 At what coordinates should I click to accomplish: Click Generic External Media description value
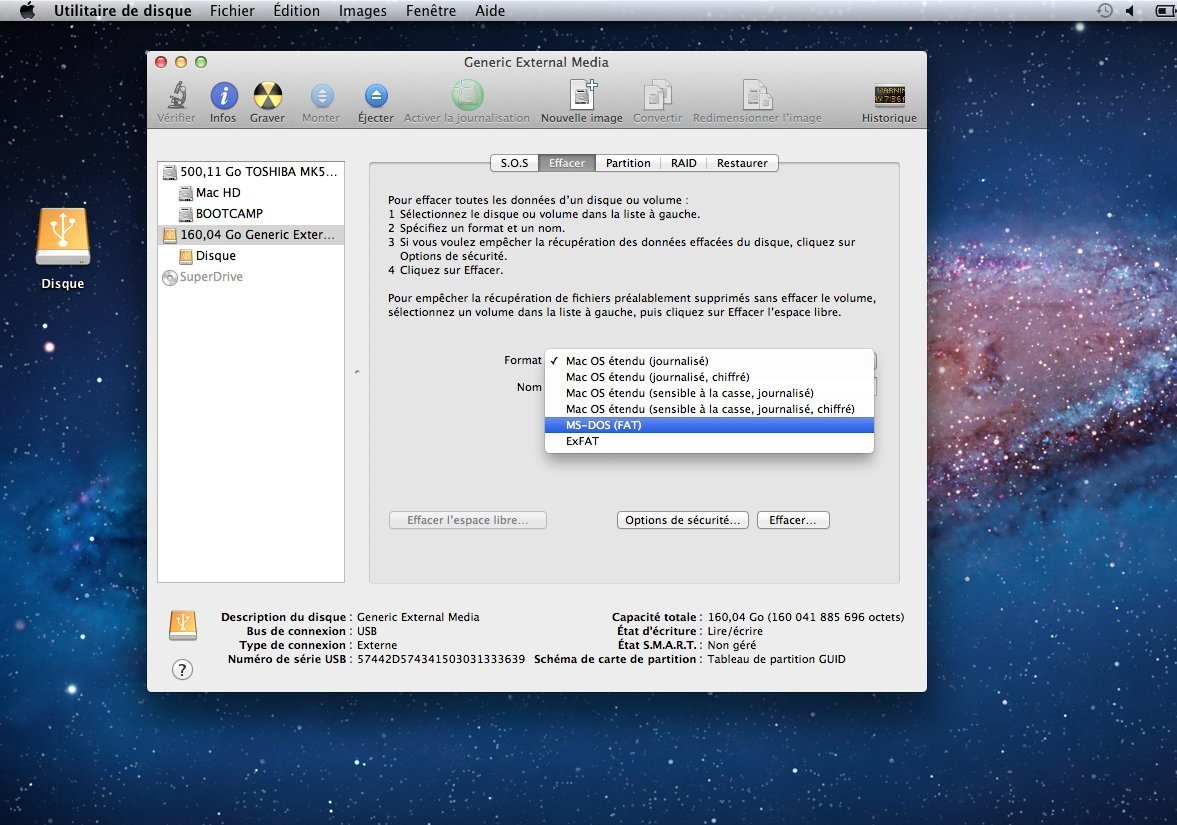click(418, 617)
